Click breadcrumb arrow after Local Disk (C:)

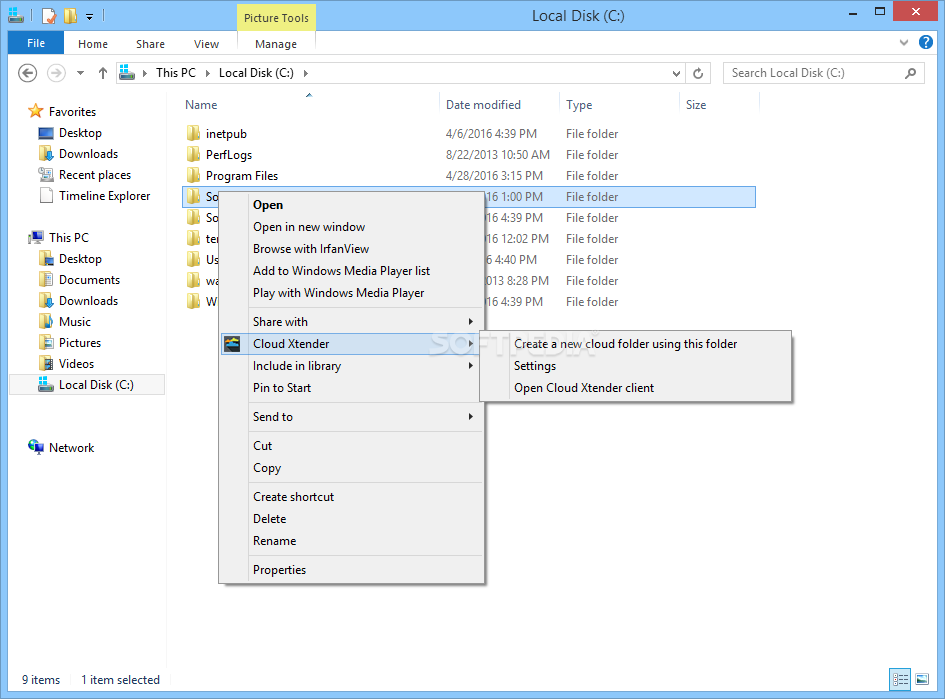click(306, 73)
